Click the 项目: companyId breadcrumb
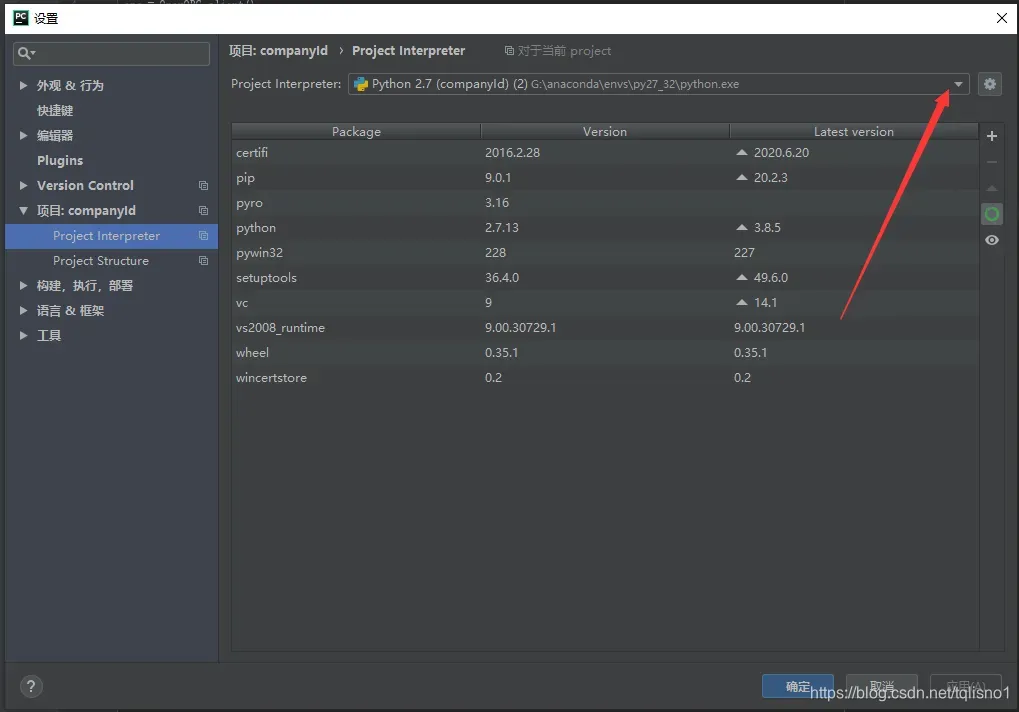Viewport: 1019px width, 712px height. (x=278, y=51)
